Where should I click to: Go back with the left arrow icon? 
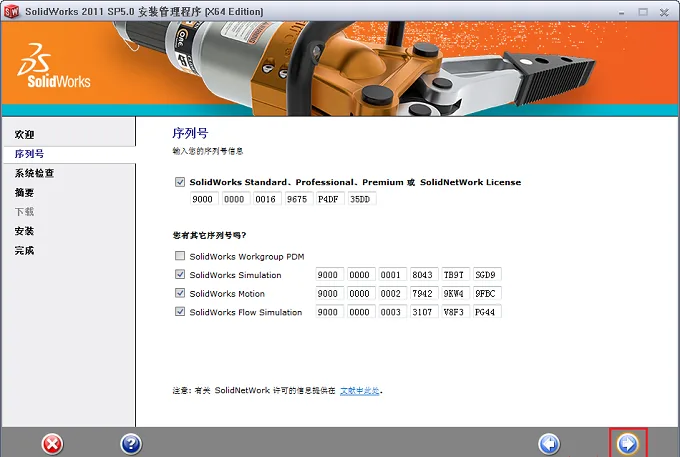[x=549, y=444]
